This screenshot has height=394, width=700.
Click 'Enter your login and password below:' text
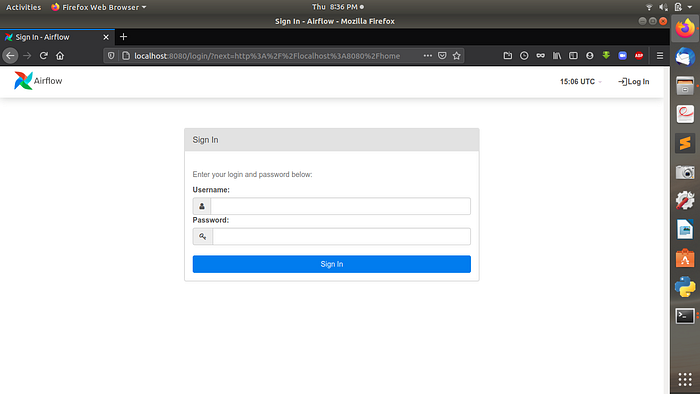click(x=252, y=174)
